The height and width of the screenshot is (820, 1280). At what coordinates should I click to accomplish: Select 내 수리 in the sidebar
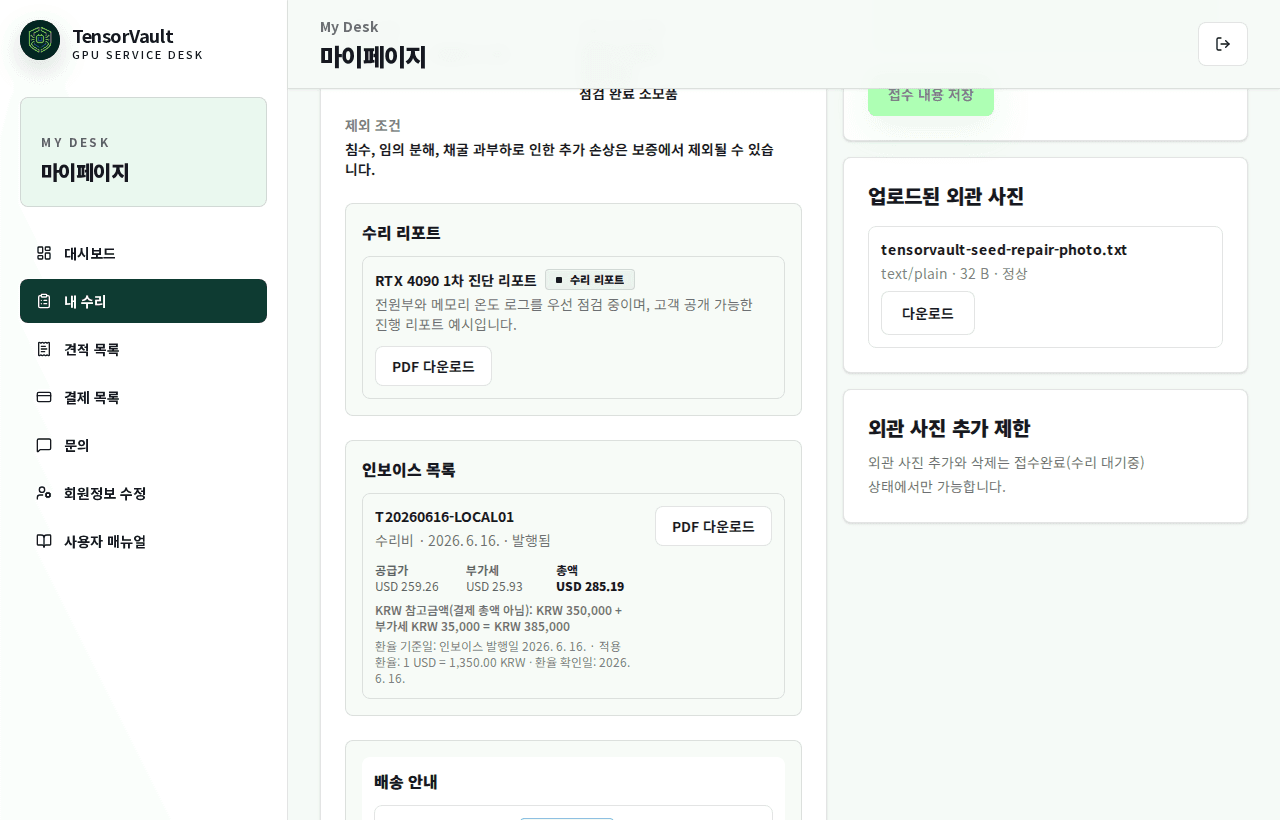tap(143, 301)
